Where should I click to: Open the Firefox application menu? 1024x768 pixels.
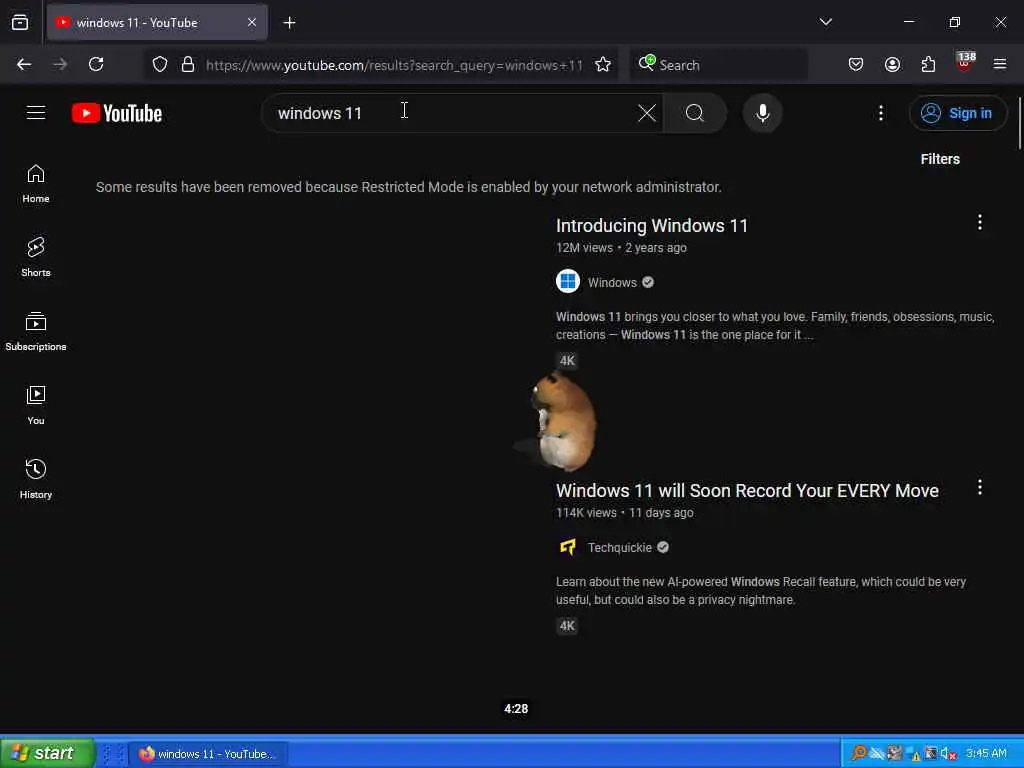click(x=999, y=64)
